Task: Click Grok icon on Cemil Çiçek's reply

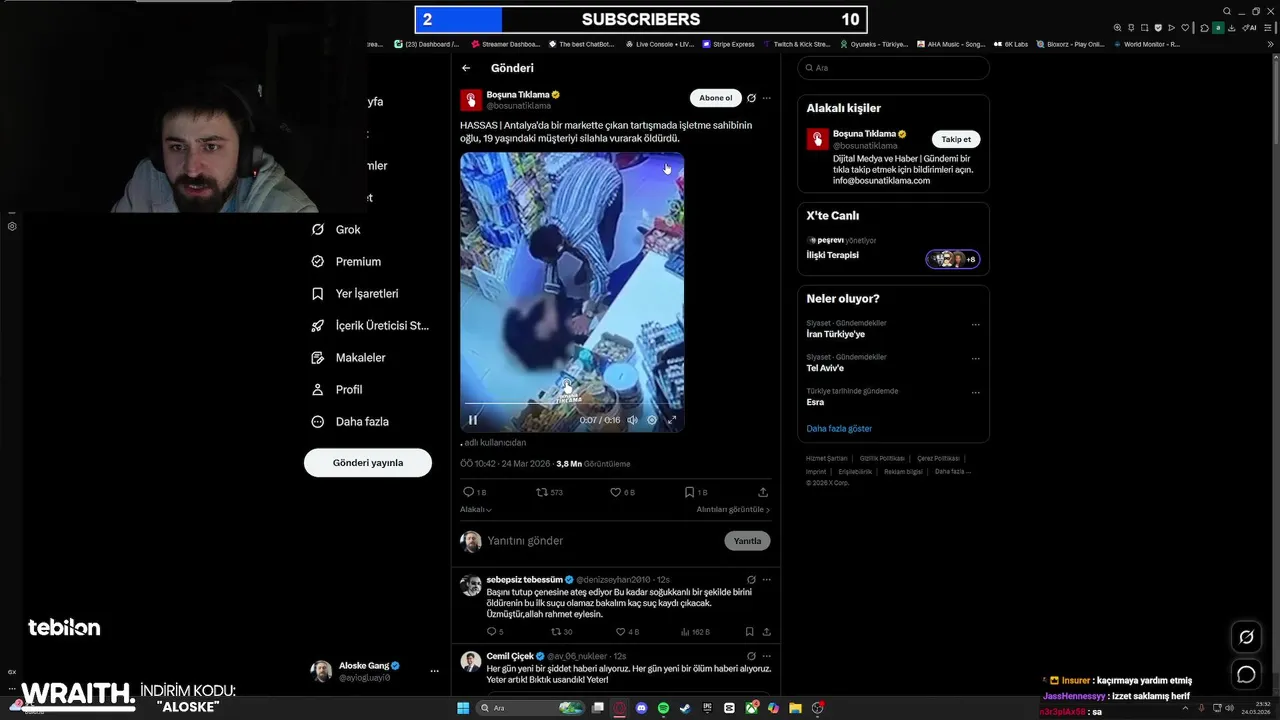Action: [x=751, y=656]
